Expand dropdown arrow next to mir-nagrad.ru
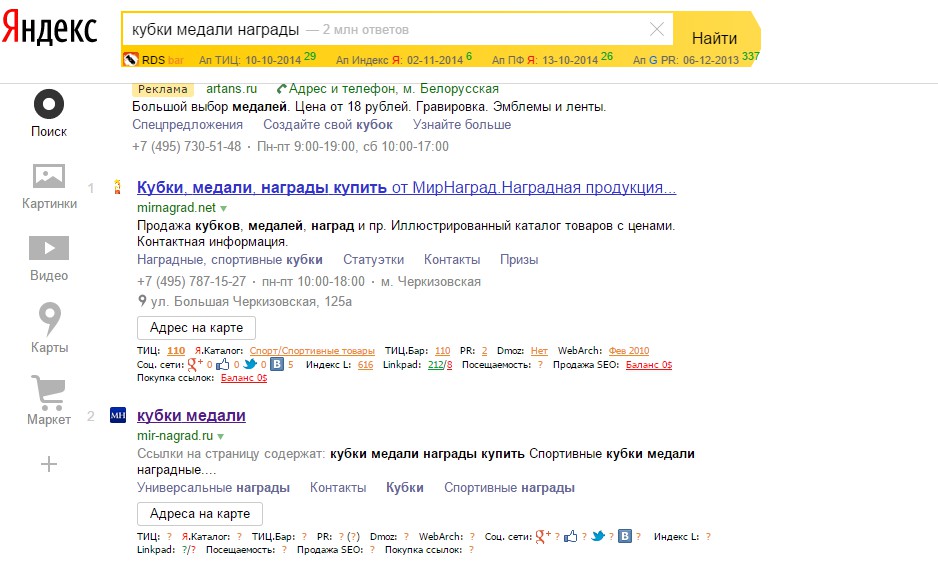This screenshot has width=938, height=571. click(x=220, y=436)
